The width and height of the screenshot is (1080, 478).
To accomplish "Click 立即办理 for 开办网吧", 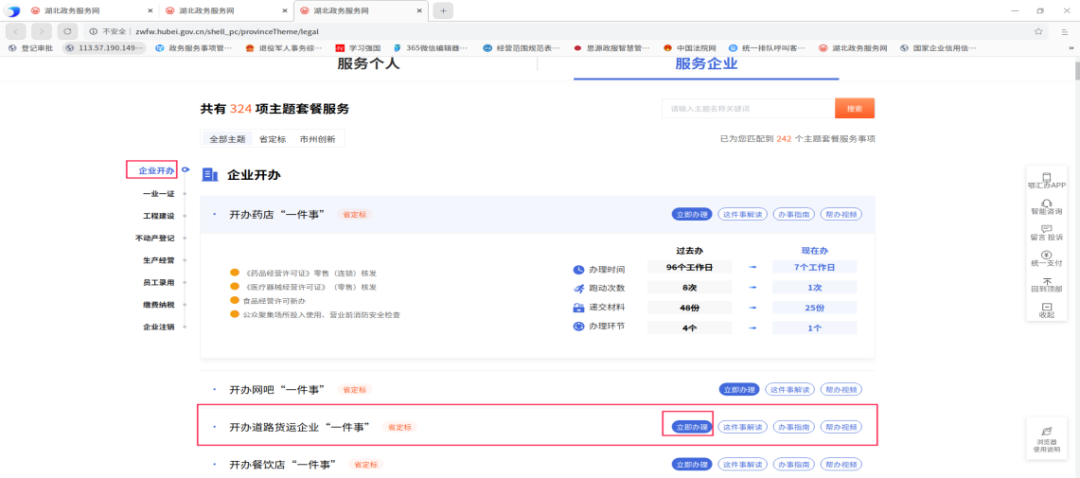I will point(739,389).
